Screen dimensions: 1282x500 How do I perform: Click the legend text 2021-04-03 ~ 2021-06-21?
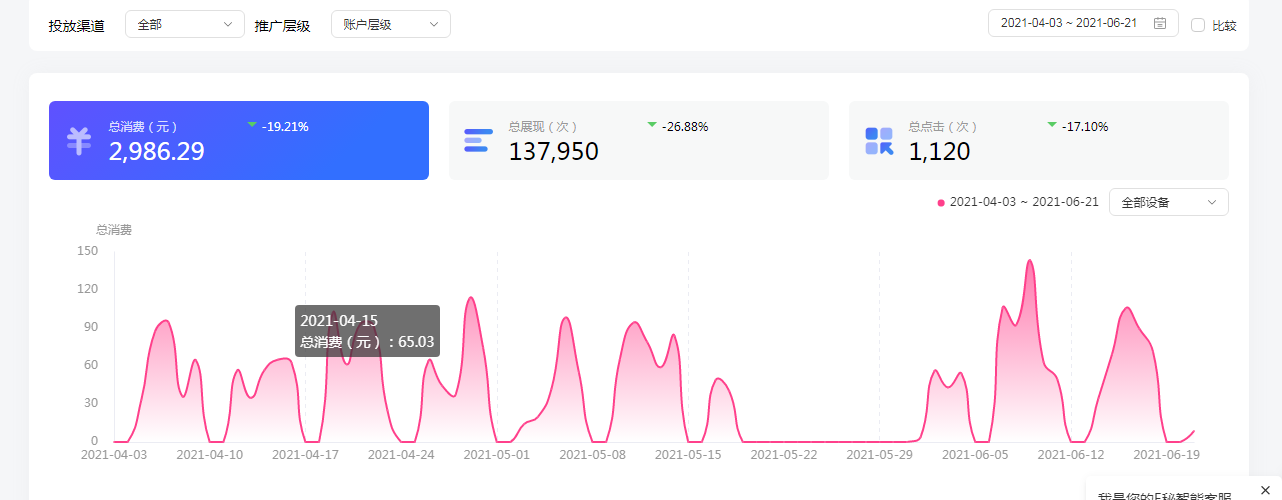click(1024, 202)
